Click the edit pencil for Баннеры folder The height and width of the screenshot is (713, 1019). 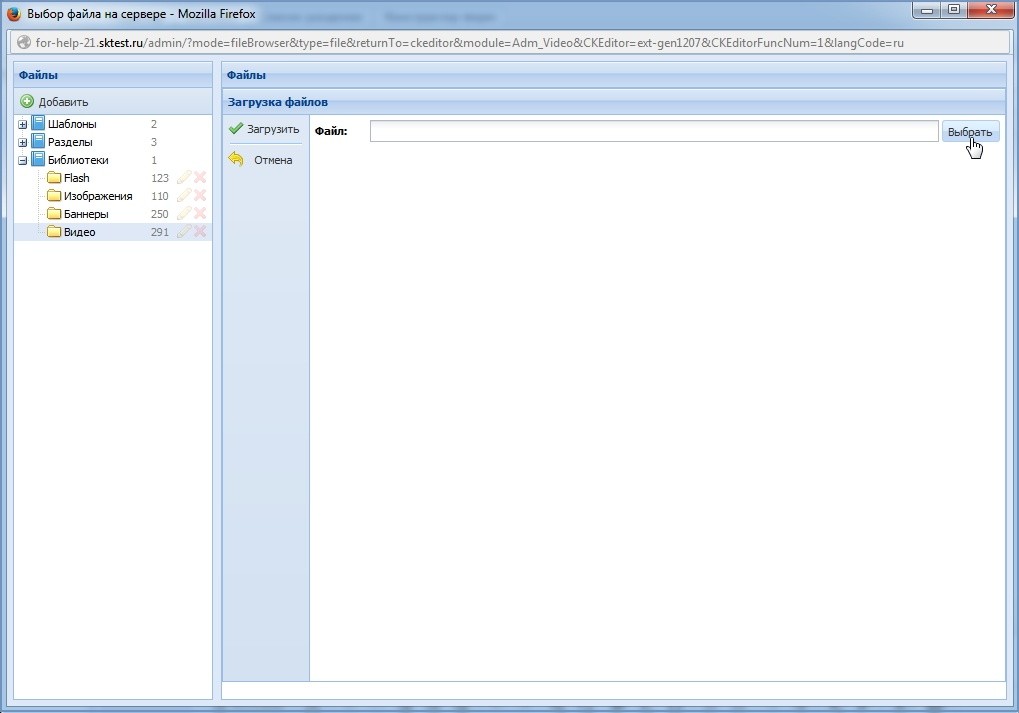click(184, 214)
